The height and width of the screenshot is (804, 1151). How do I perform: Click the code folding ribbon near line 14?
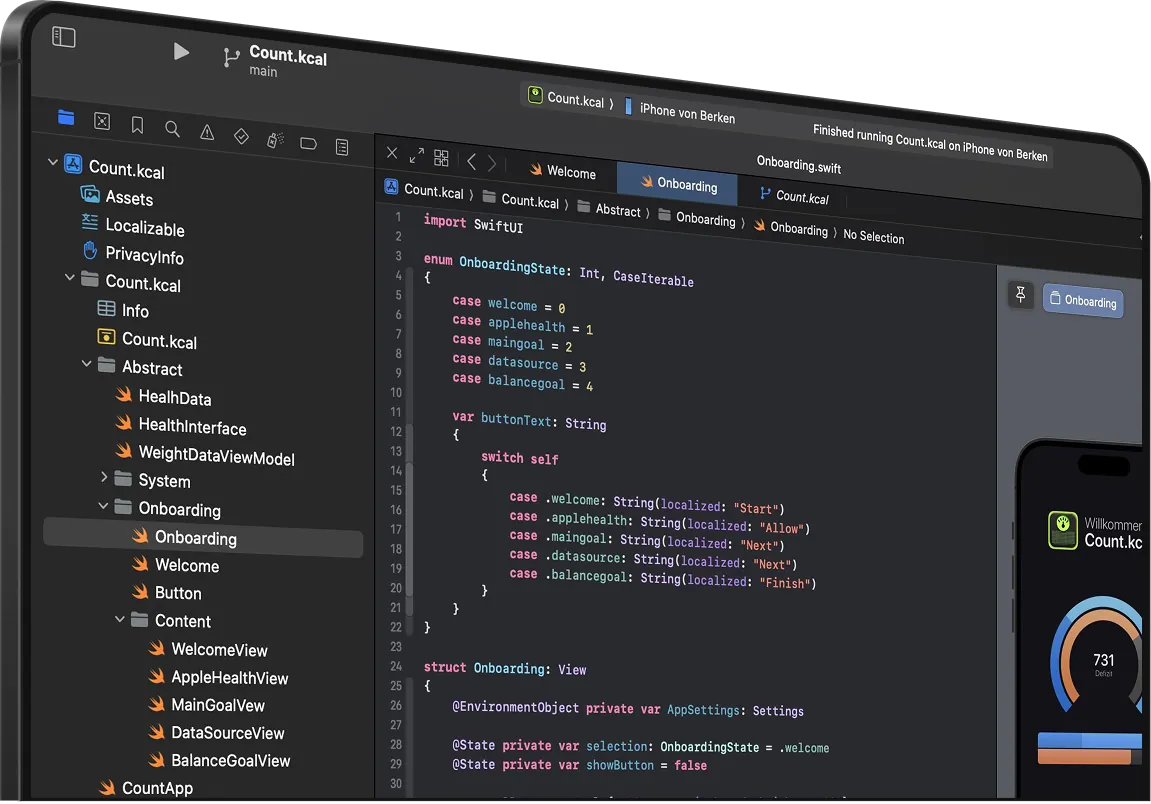tap(410, 470)
